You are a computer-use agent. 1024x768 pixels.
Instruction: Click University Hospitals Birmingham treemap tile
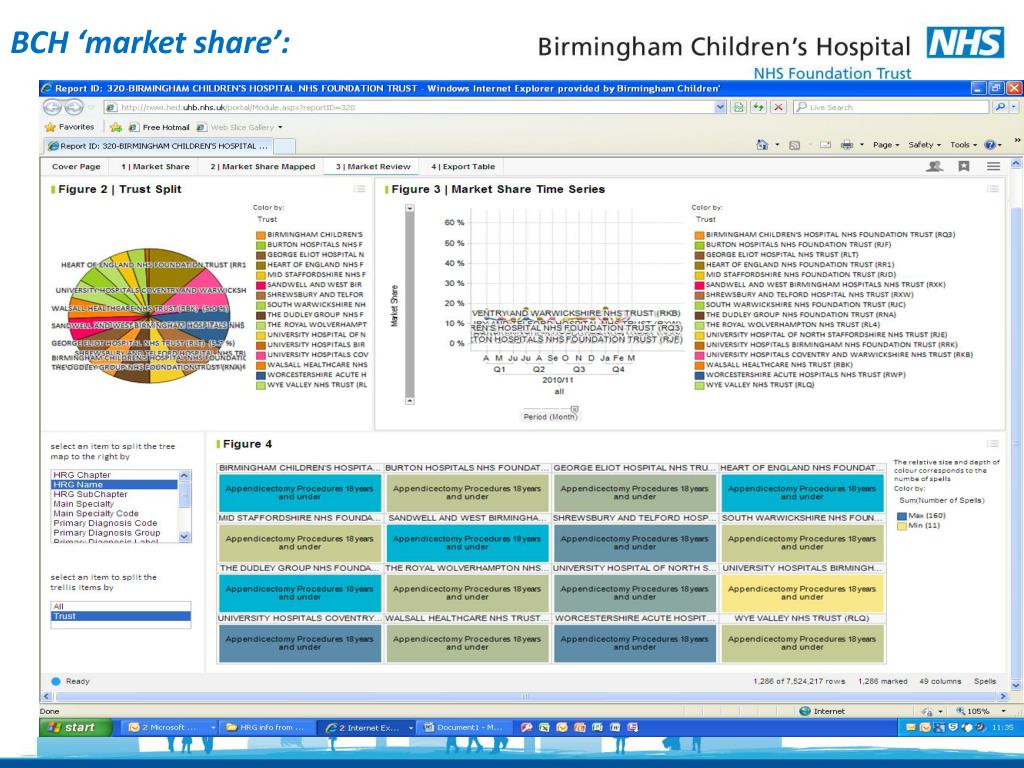(x=802, y=592)
